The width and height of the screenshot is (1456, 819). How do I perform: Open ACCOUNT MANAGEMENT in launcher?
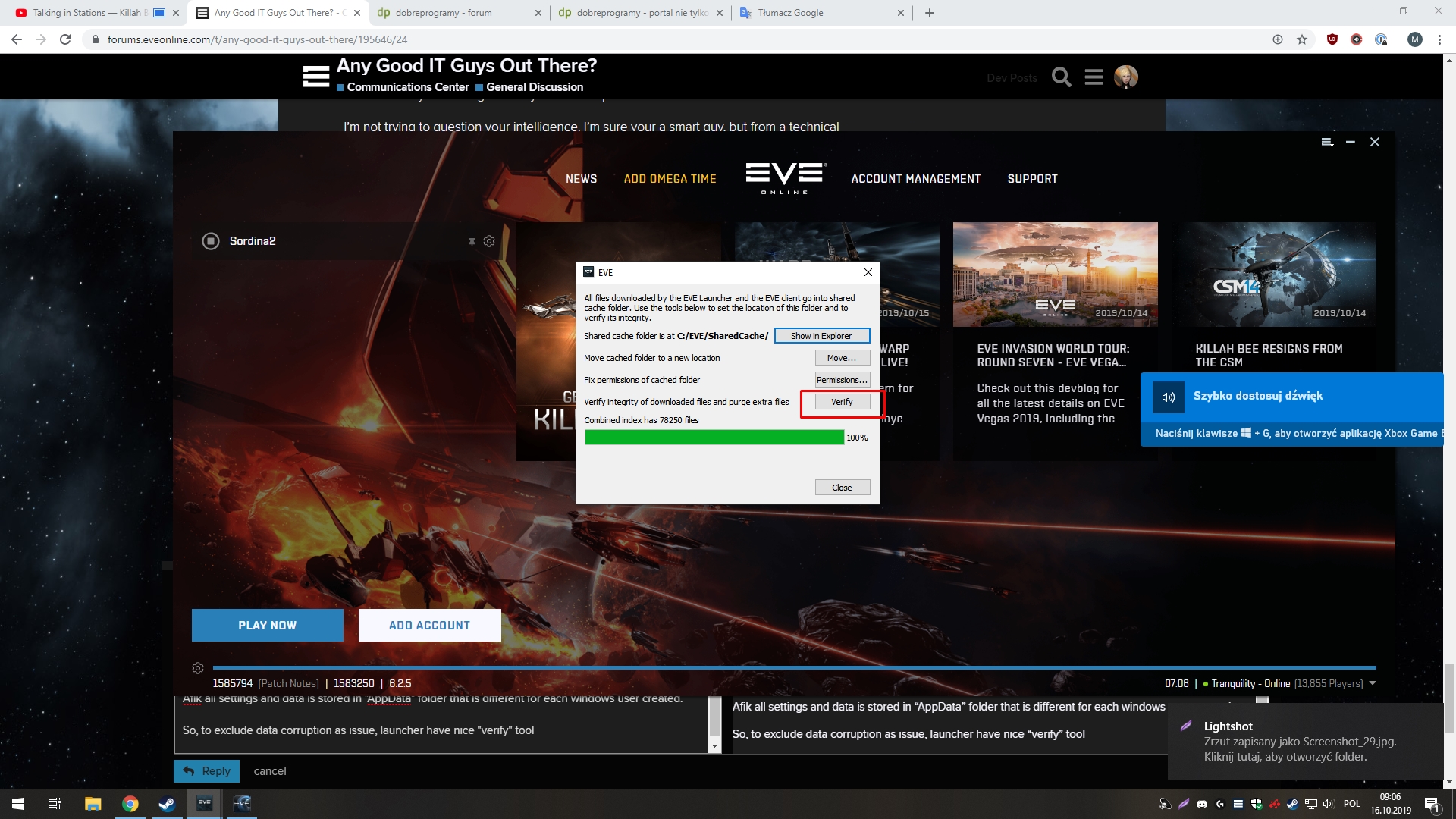pos(915,179)
